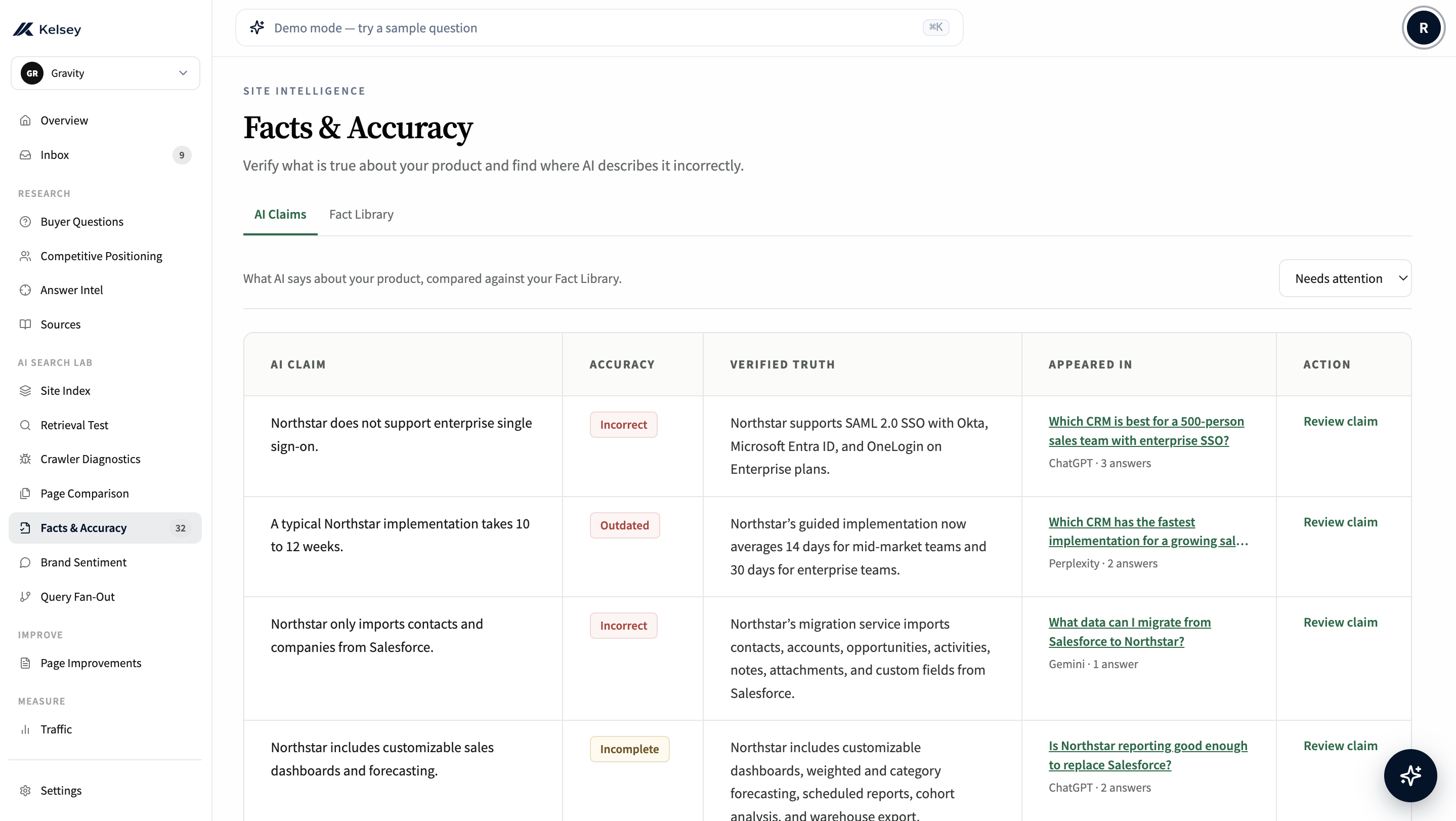Open Brand Sentiment page
This screenshot has height=821, width=1456.
pyautogui.click(x=105, y=562)
